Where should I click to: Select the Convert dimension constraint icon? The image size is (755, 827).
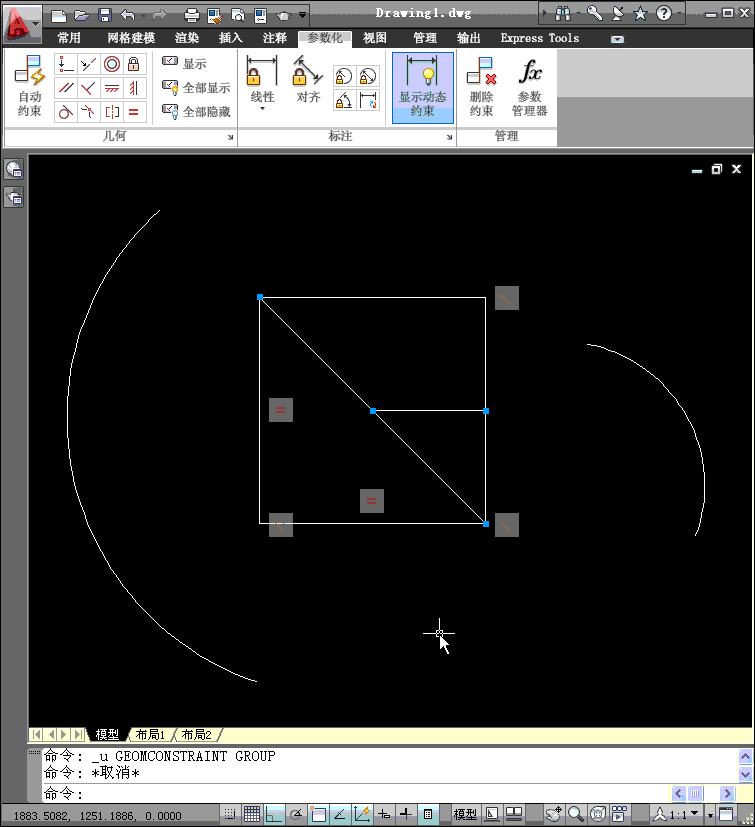coord(368,100)
